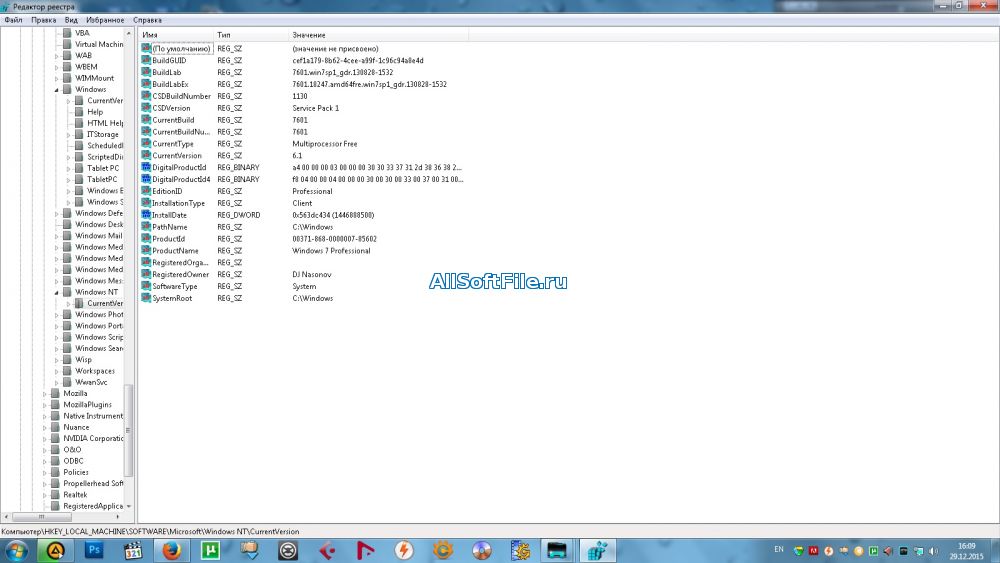The width and height of the screenshot is (1000, 563).
Task: Open uTorrent from the taskbar
Action: click(x=210, y=550)
